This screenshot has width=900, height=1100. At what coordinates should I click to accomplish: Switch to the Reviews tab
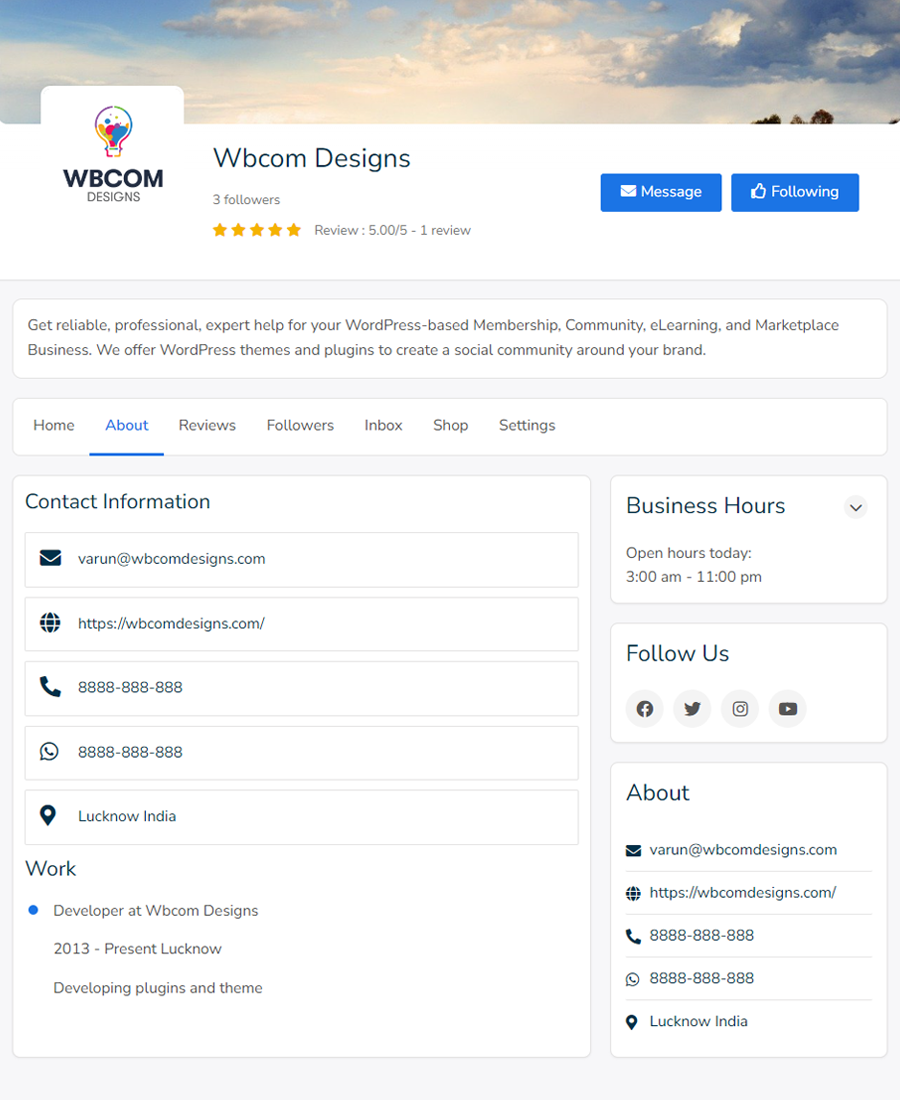click(207, 425)
